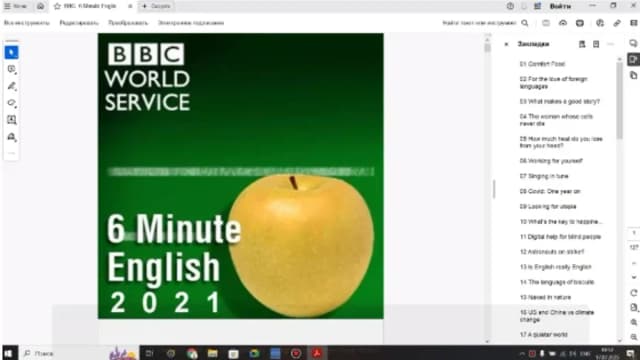The width and height of the screenshot is (640, 360).
Task: Go to next page arrow in right rail
Action: tap(633, 277)
